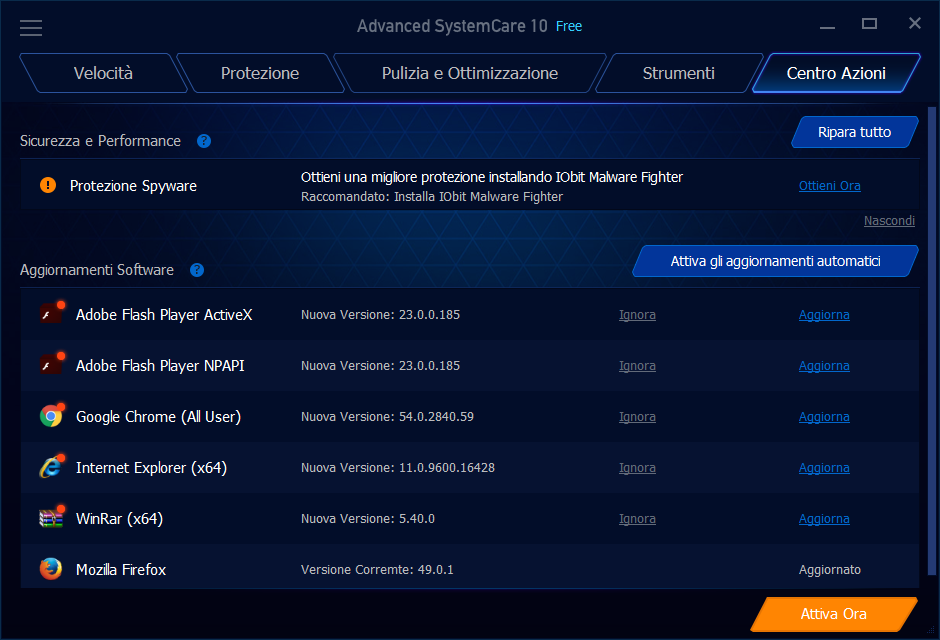The height and width of the screenshot is (640, 940).
Task: Select the Strumenti tab
Action: 679,73
